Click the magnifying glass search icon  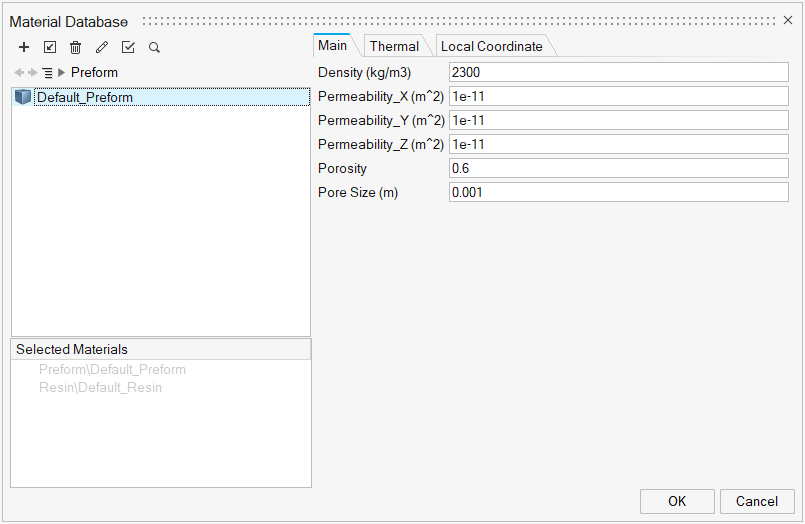click(x=154, y=47)
